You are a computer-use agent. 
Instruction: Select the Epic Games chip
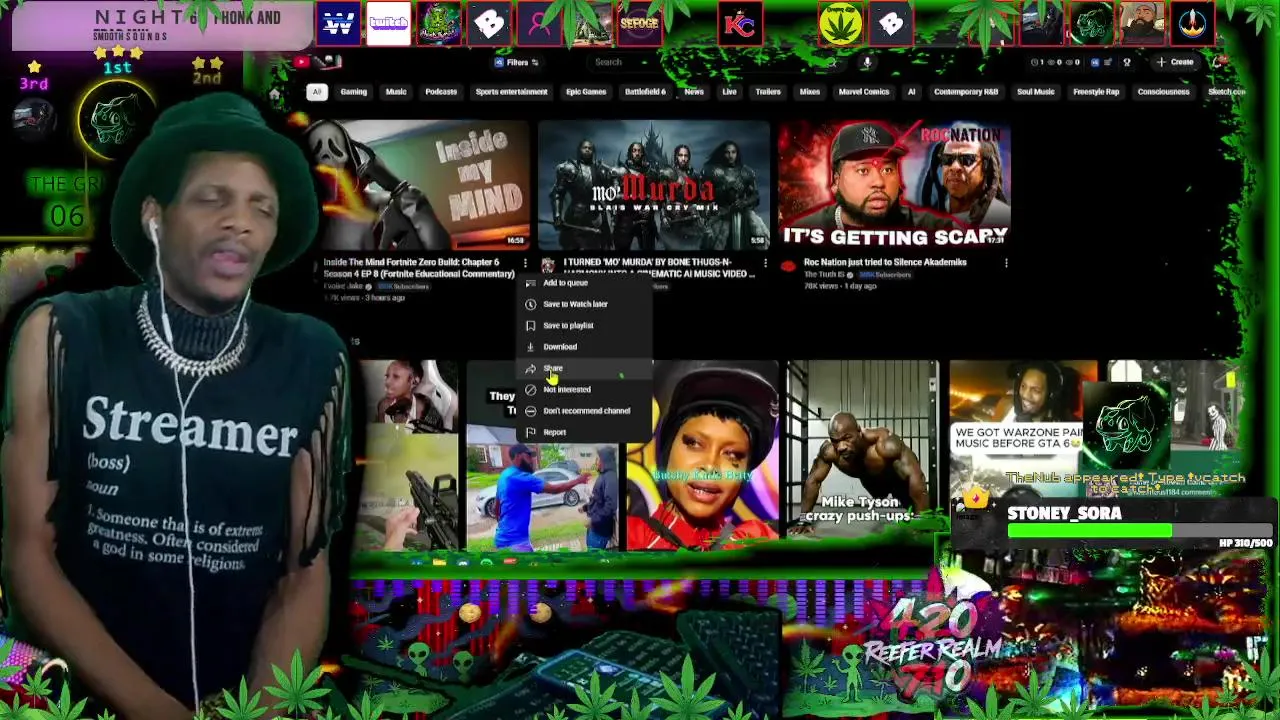click(586, 92)
